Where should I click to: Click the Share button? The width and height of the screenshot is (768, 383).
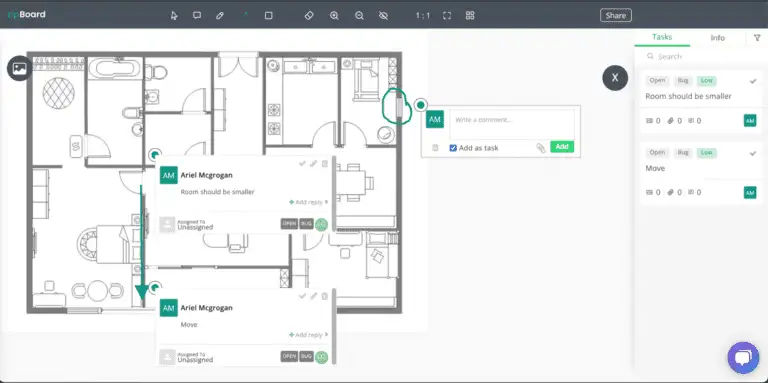click(x=616, y=16)
